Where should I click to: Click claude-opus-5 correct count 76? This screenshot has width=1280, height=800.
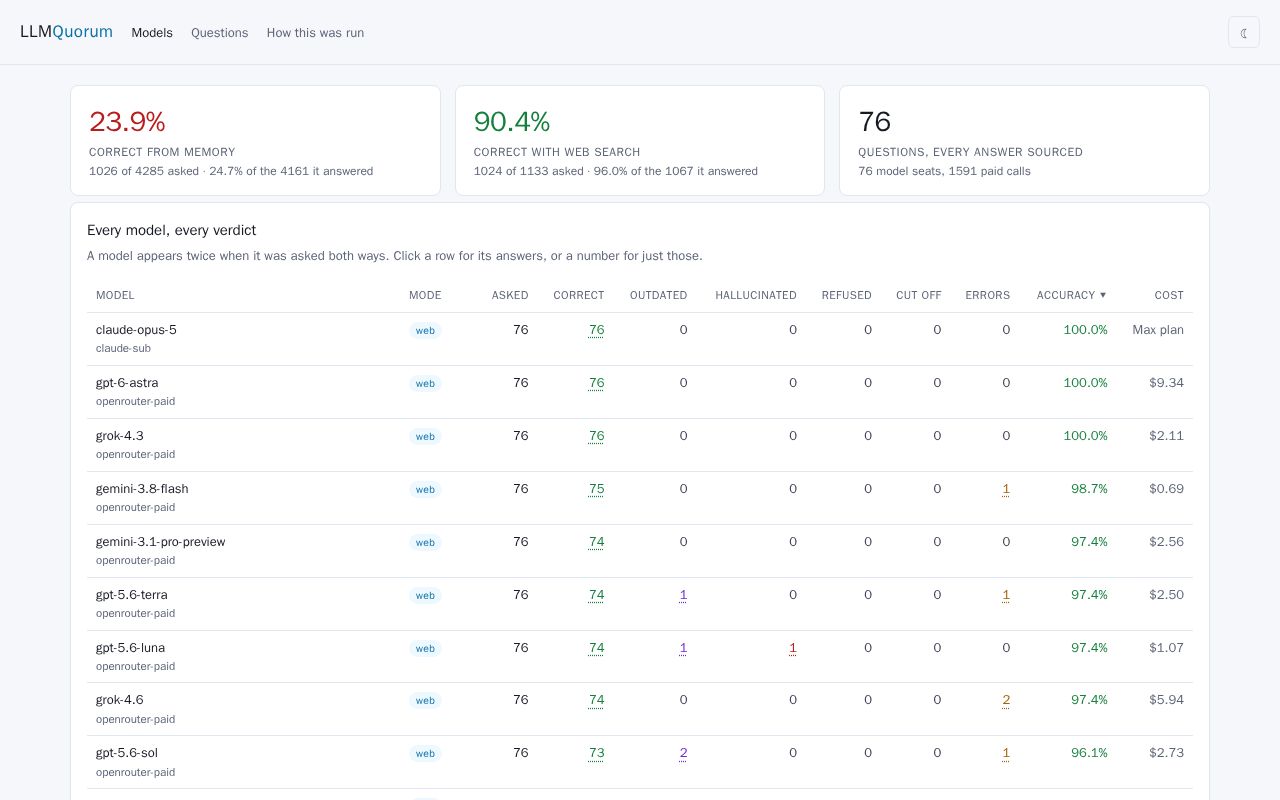tap(596, 330)
